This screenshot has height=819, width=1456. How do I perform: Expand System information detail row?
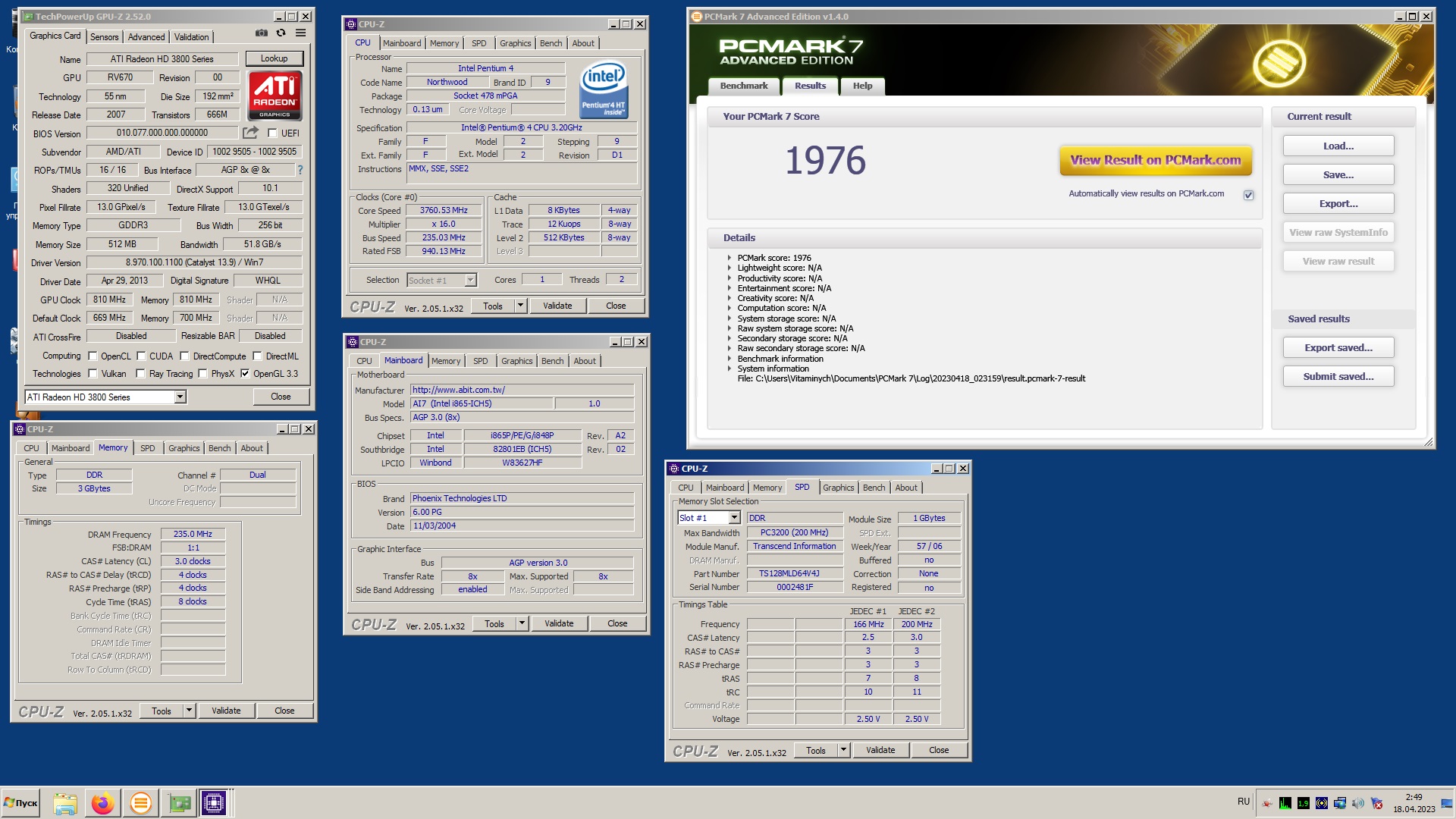(x=730, y=369)
